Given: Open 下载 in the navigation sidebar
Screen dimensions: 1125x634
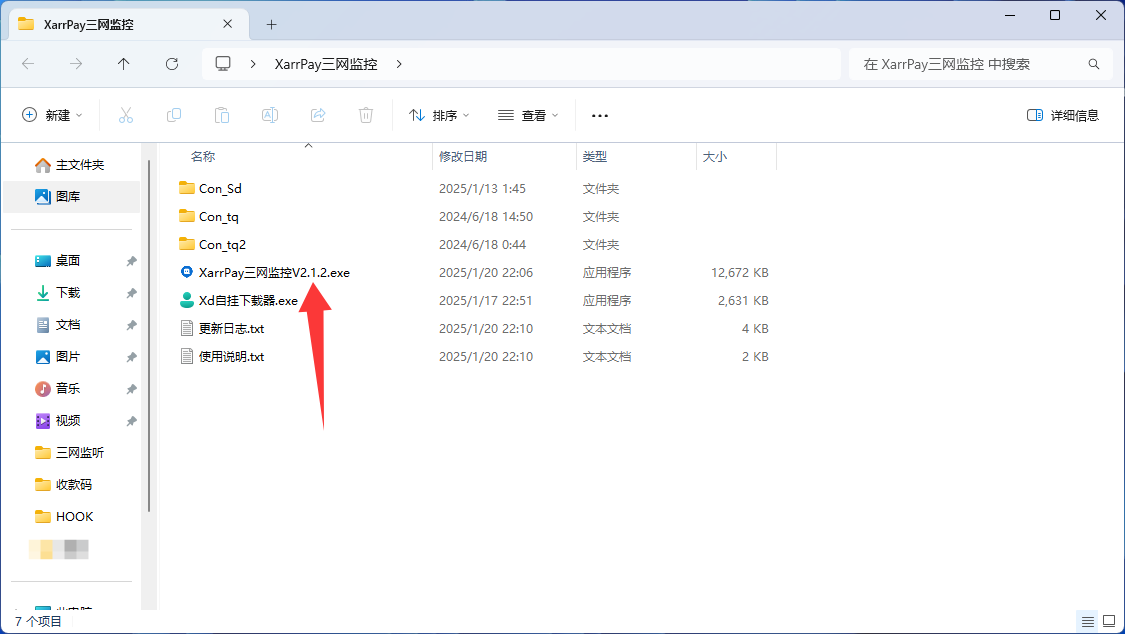Looking at the screenshot, I should coord(68,293).
